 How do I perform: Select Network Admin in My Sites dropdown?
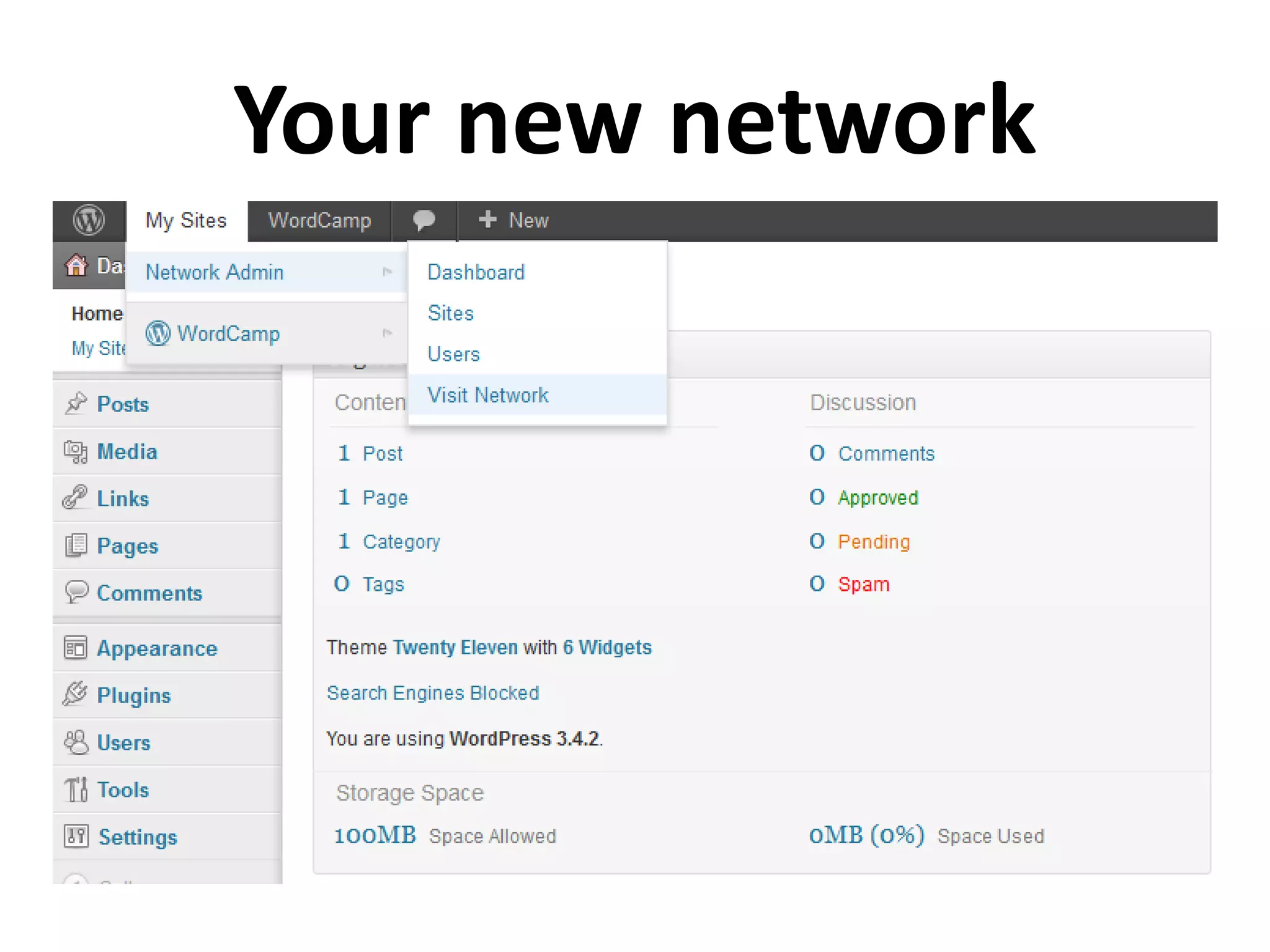coord(267,272)
